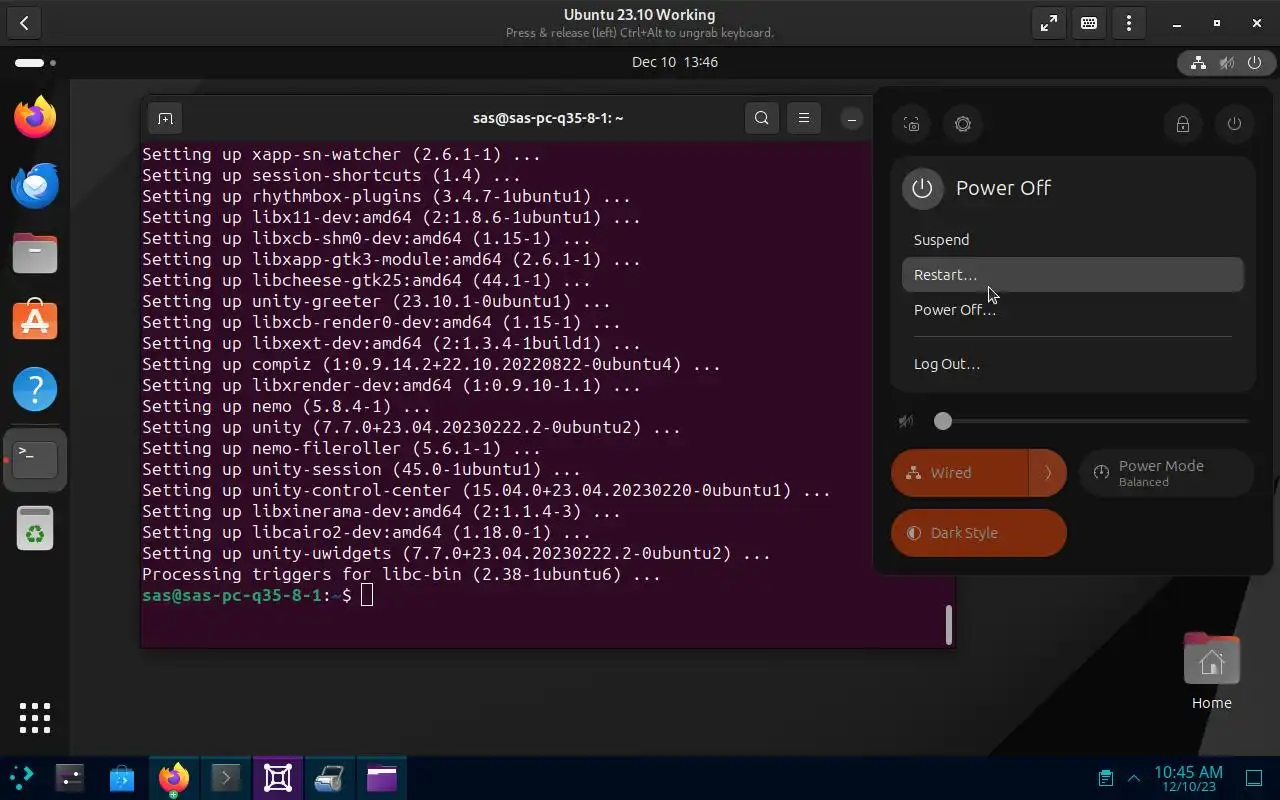Go back with the VM viewer arrow
1280x800 pixels.
24,23
